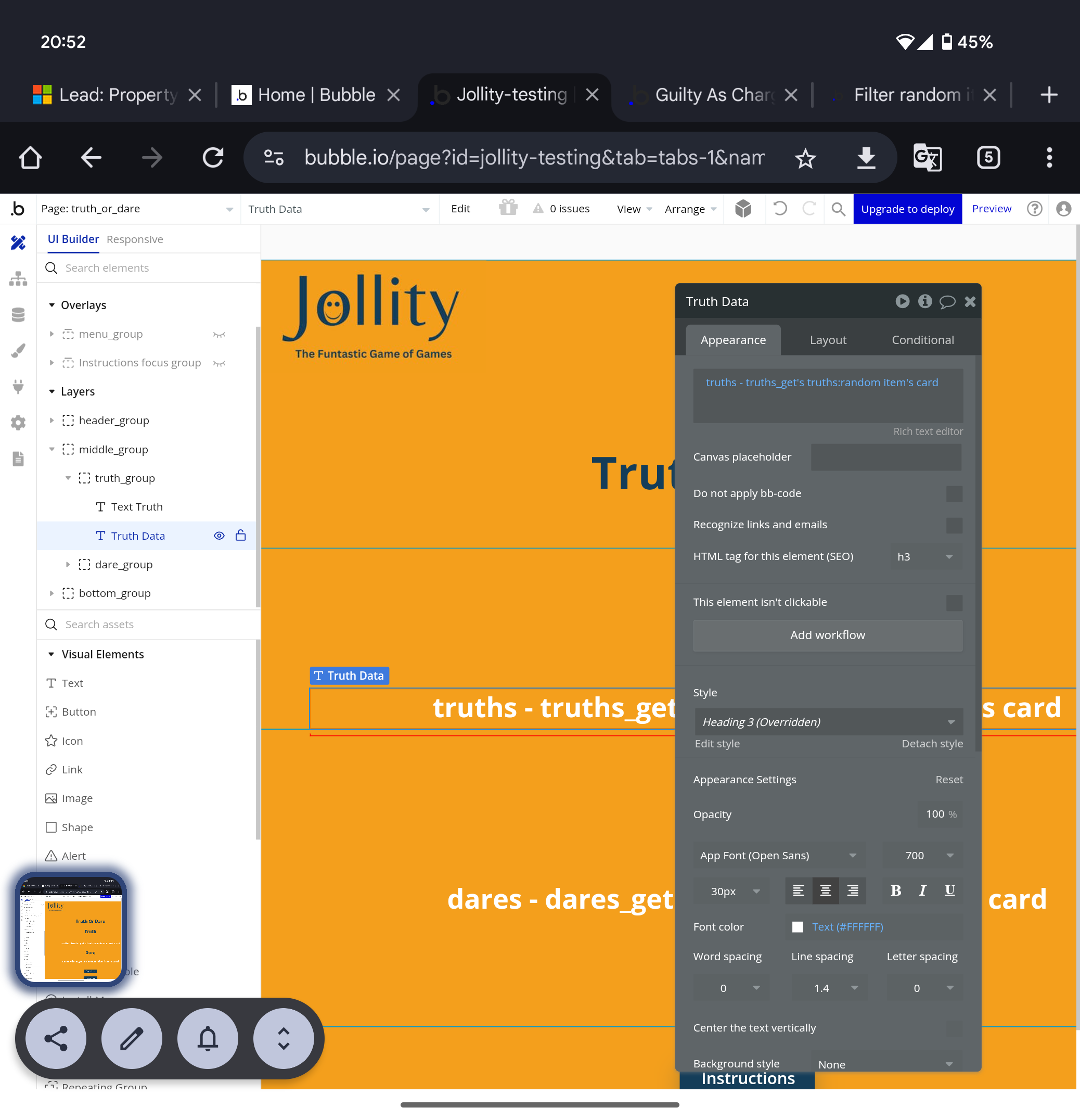Screen dimensions: 1080x1120
Task: Click the search magnifier in top toolbar
Action: pos(838,209)
